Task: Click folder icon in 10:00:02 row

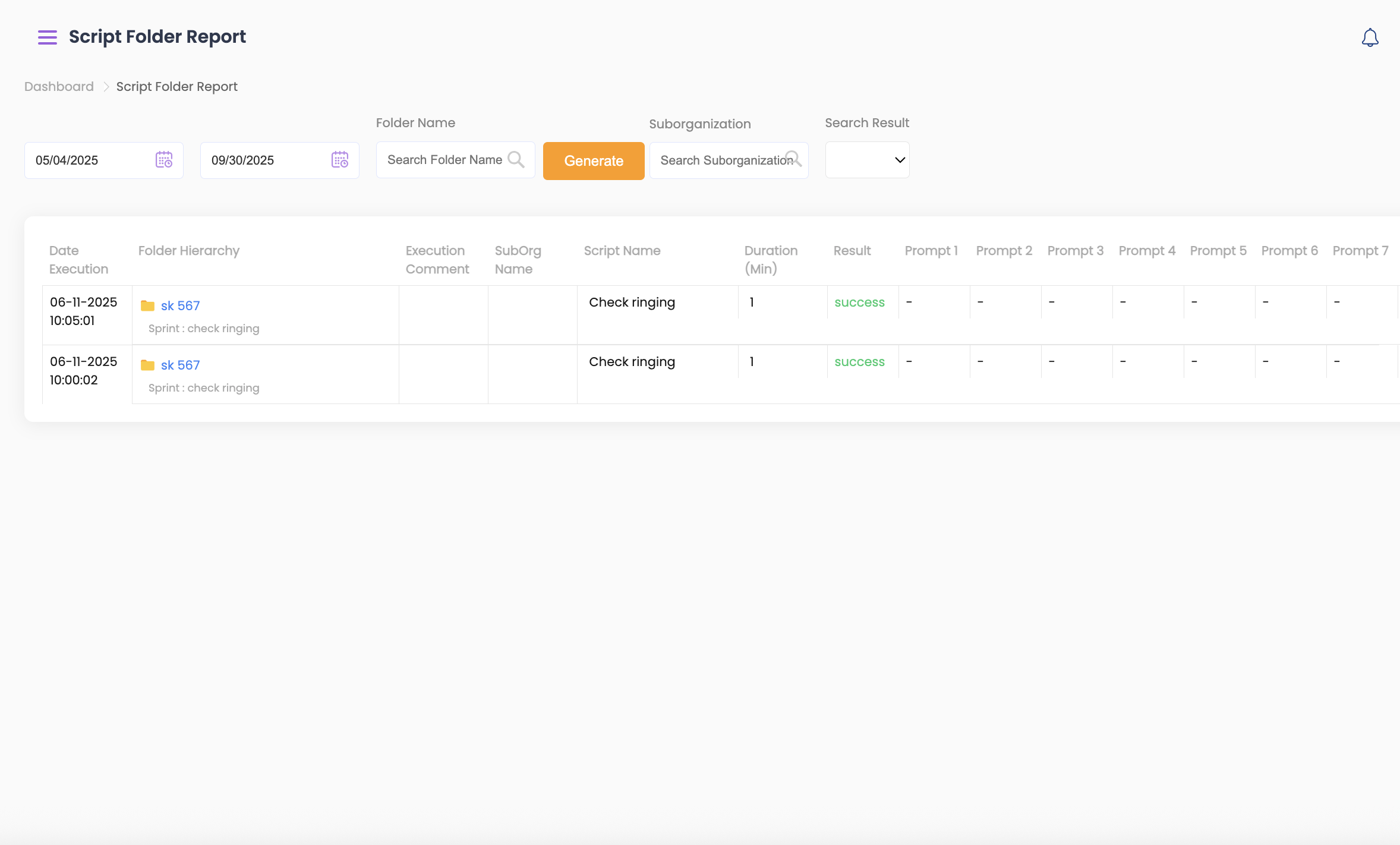Action: [x=147, y=365]
